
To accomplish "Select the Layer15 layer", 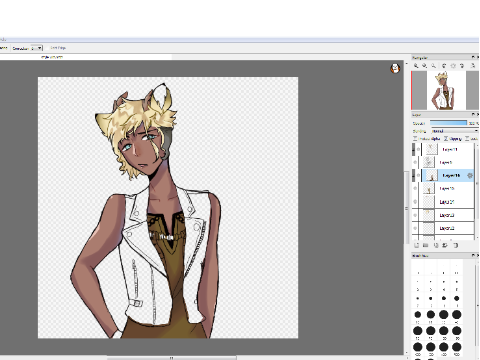I will coord(443,189).
